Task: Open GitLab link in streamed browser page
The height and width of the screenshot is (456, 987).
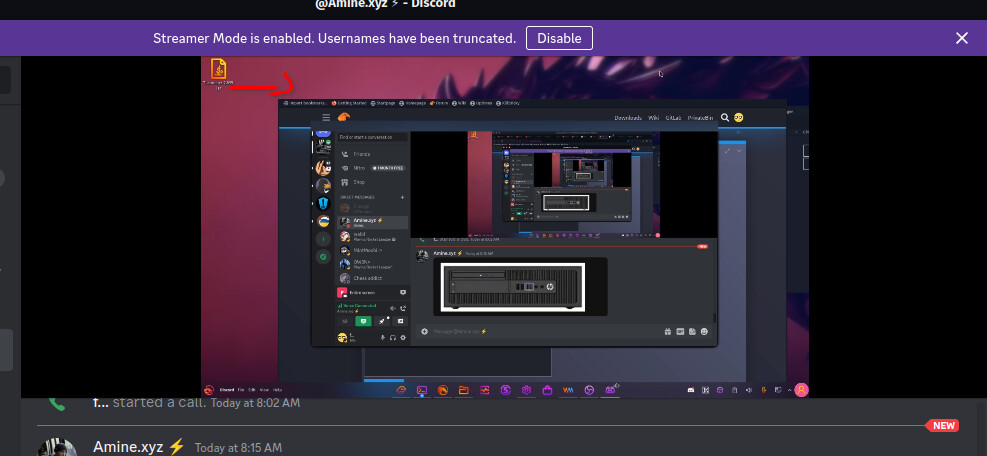Action: pyautogui.click(x=674, y=118)
